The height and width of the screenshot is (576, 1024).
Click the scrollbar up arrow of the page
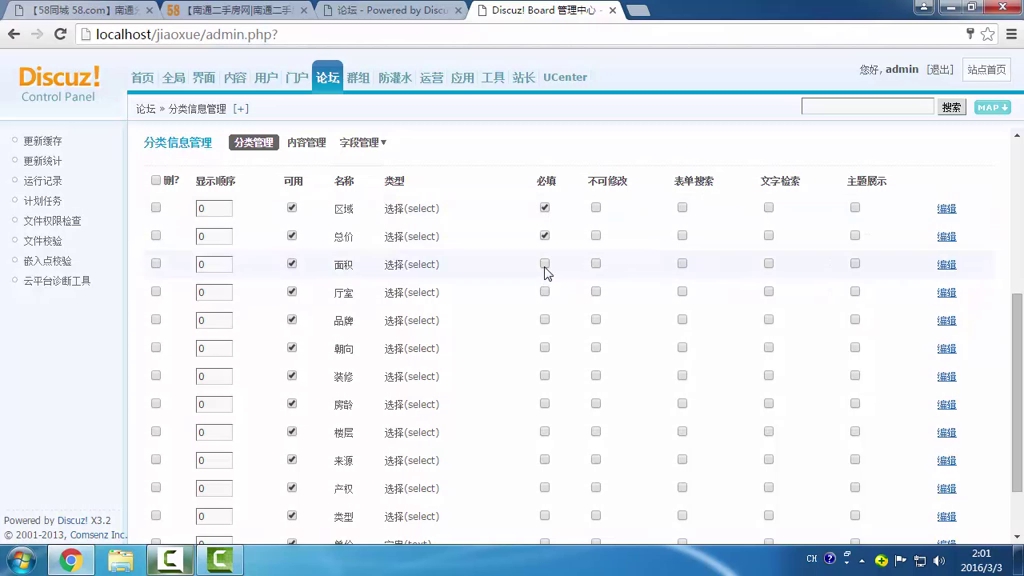[x=1017, y=135]
